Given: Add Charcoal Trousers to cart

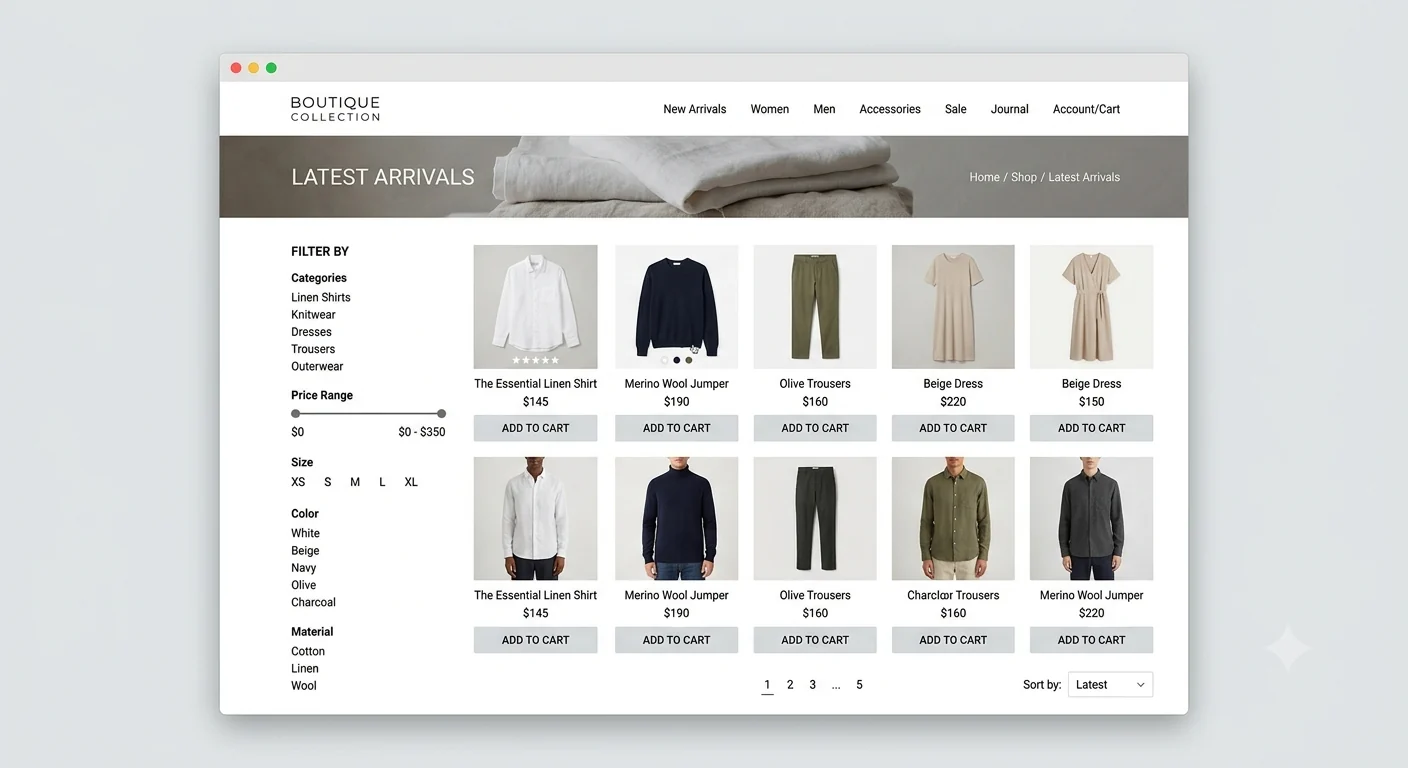Looking at the screenshot, I should 953,640.
